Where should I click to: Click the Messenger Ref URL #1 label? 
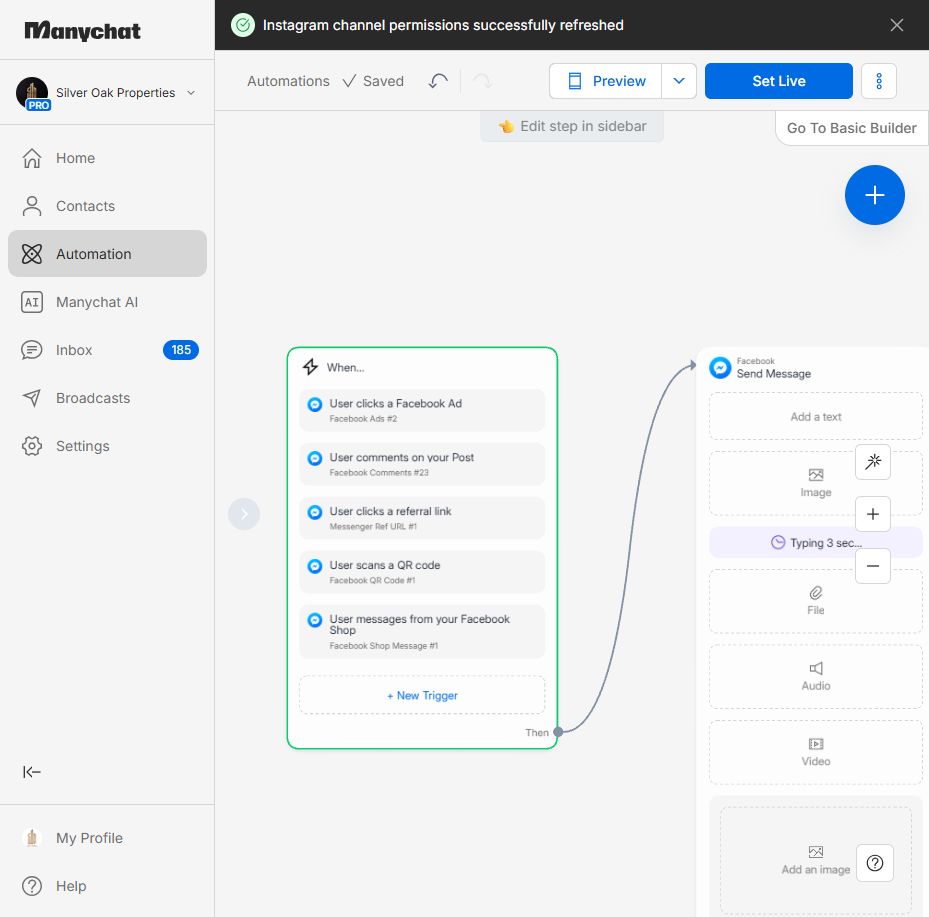[373, 527]
